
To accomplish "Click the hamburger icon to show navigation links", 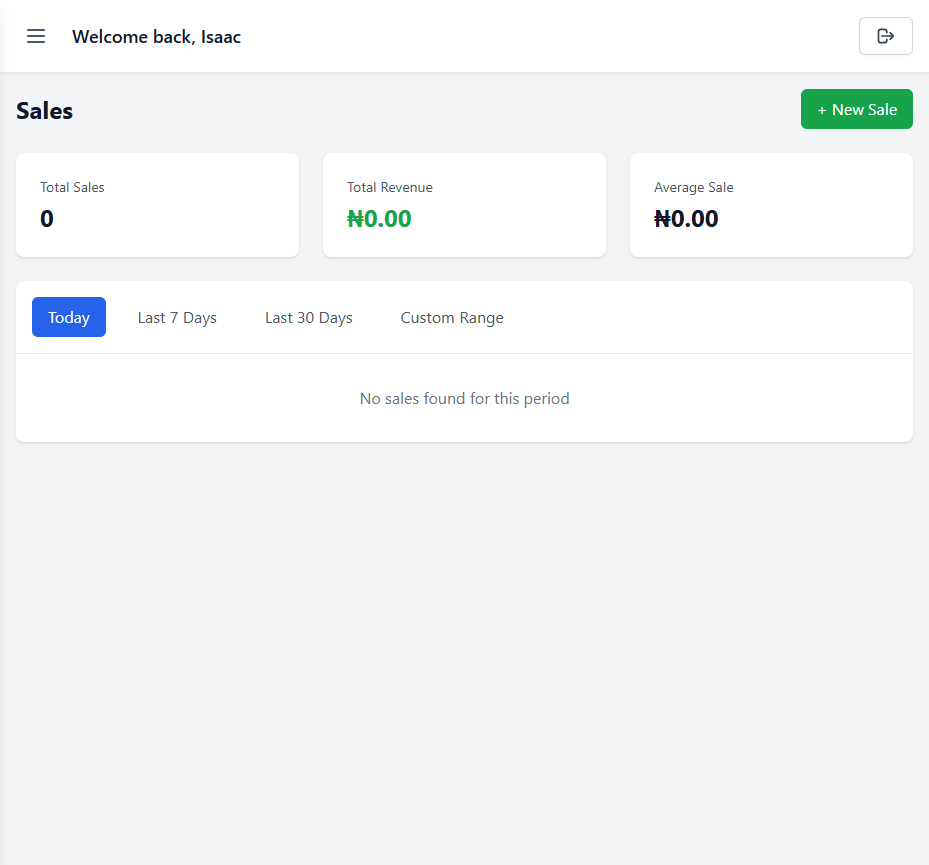I will click(x=36, y=36).
